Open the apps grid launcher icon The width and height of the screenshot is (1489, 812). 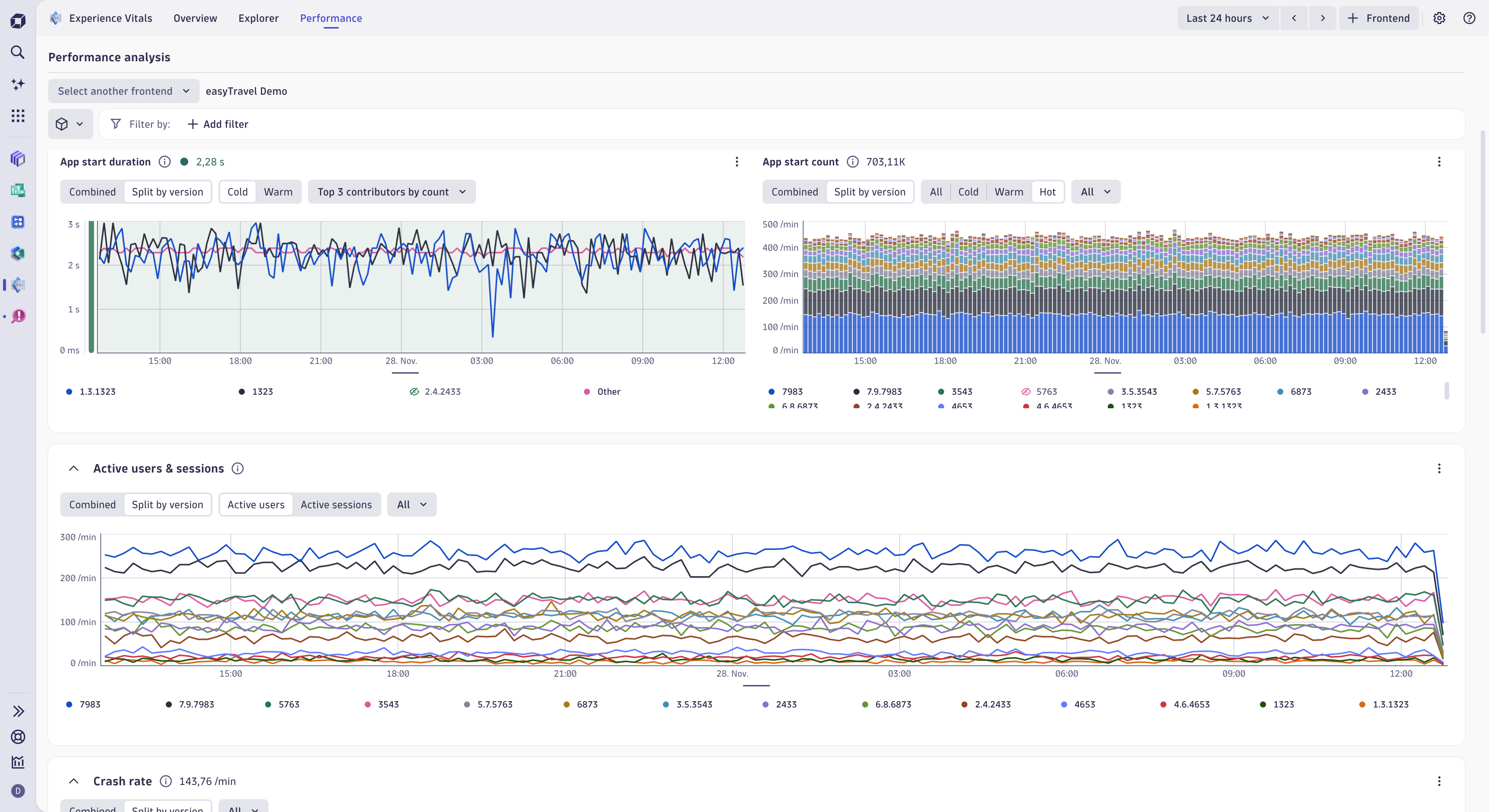(18, 115)
